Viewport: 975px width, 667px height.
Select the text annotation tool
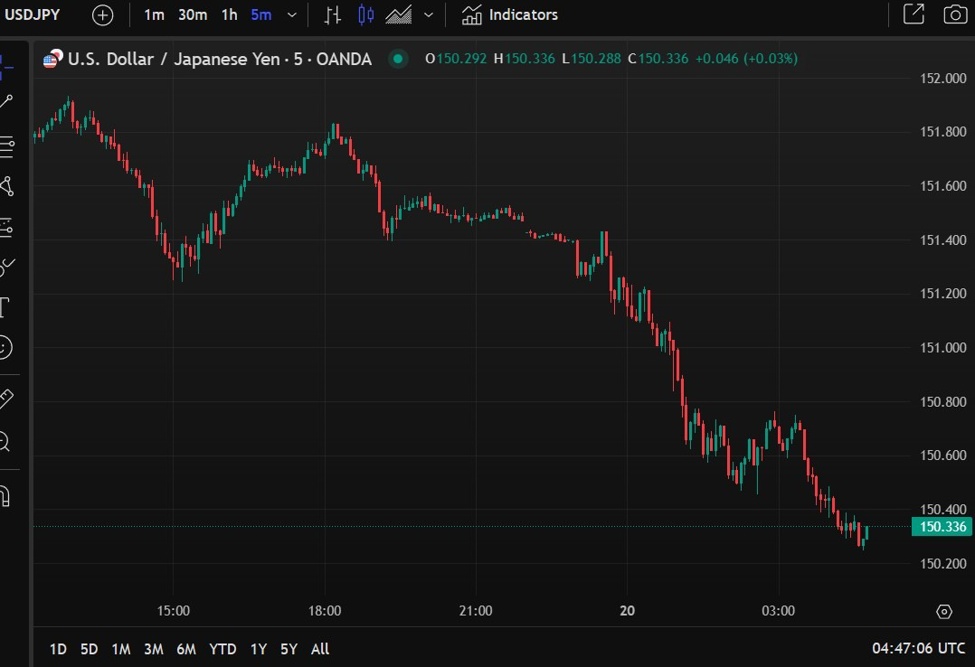[x=5, y=306]
